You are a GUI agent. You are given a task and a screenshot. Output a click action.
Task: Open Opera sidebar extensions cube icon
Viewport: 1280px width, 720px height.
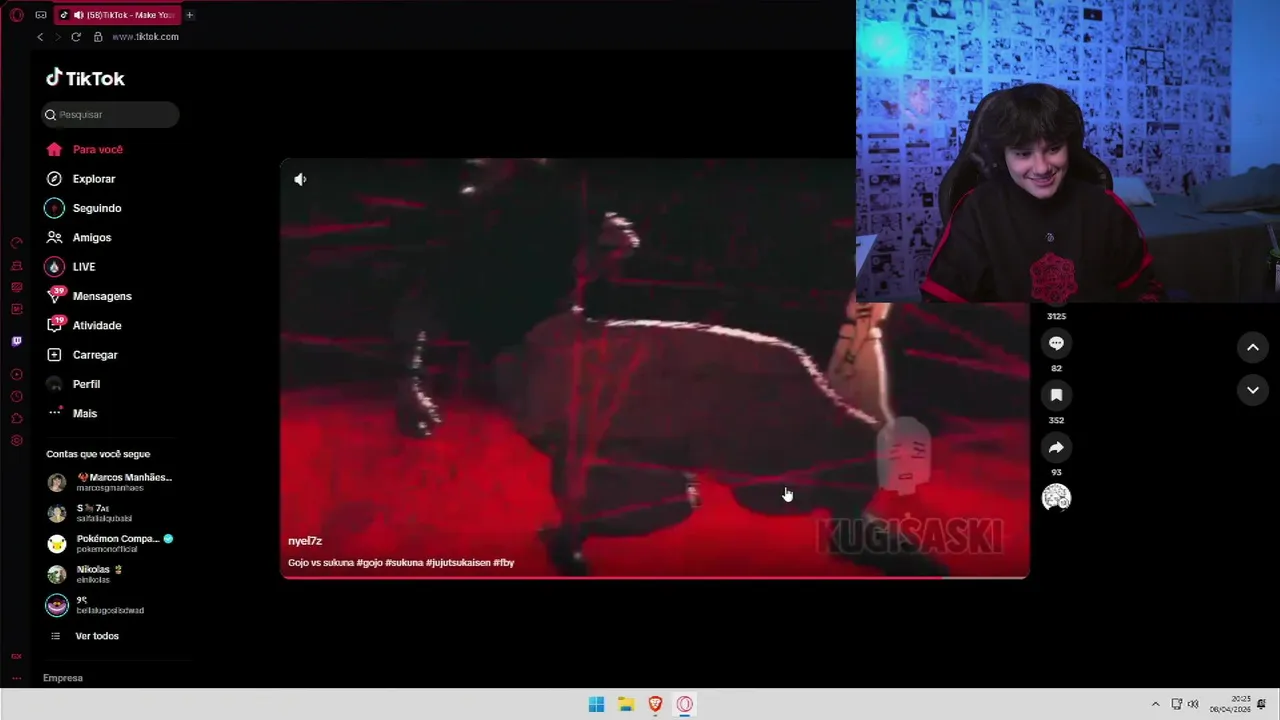click(x=16, y=418)
